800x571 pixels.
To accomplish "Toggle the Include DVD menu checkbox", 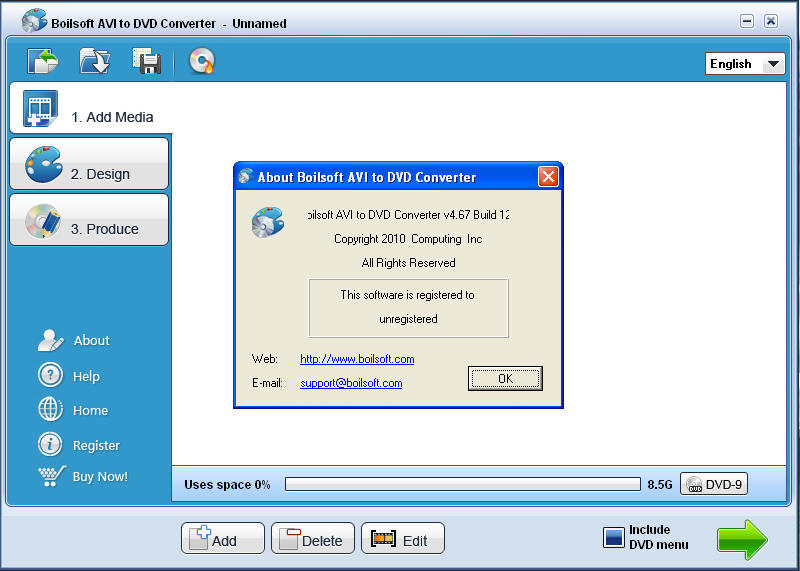I will pyautogui.click(x=613, y=538).
